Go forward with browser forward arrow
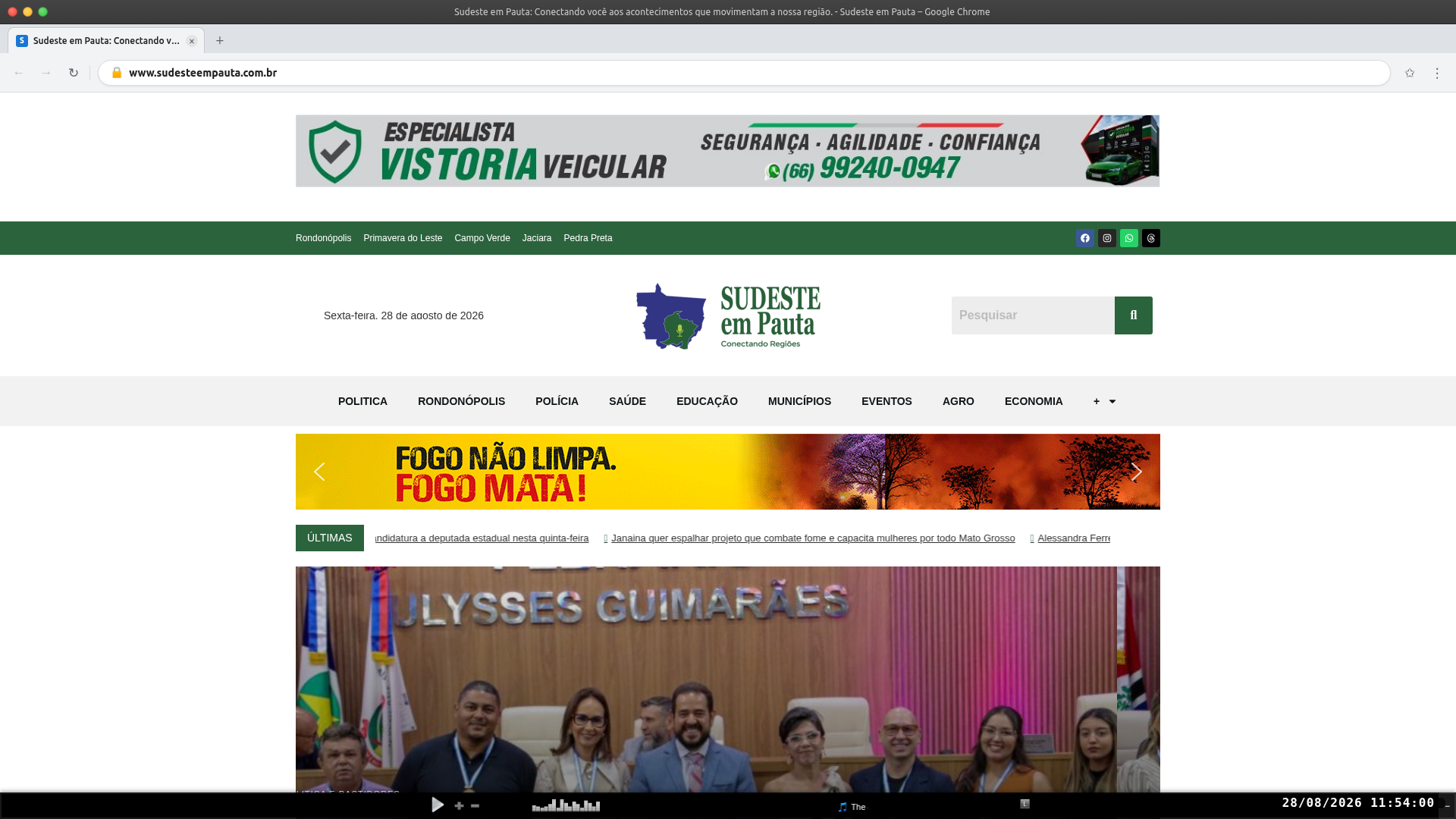The width and height of the screenshot is (1456, 819). click(46, 73)
